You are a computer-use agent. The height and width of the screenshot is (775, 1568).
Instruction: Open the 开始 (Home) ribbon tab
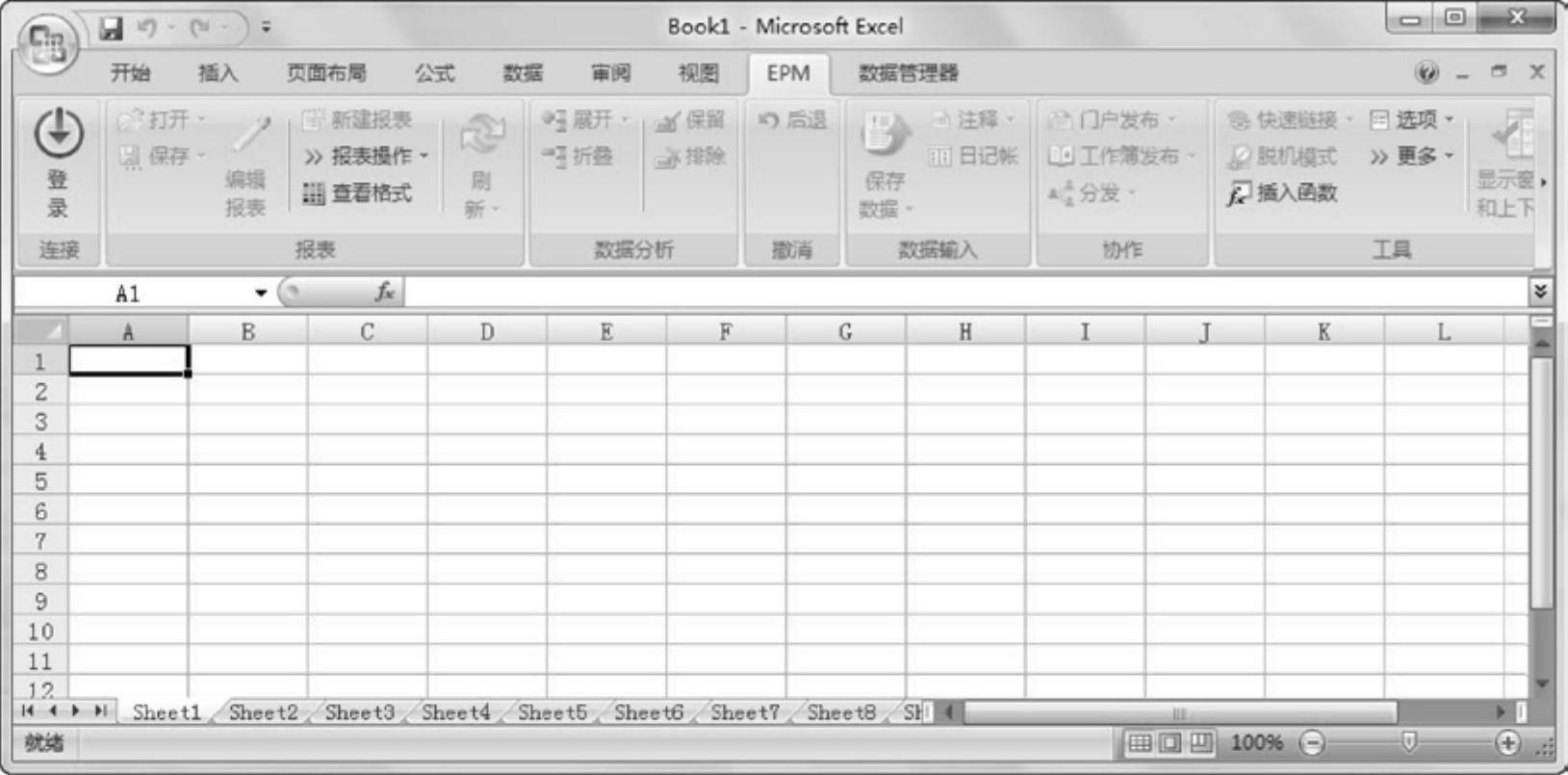point(130,73)
